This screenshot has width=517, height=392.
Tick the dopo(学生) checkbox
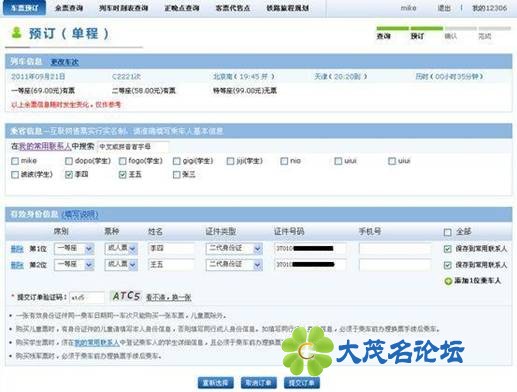(x=69, y=161)
